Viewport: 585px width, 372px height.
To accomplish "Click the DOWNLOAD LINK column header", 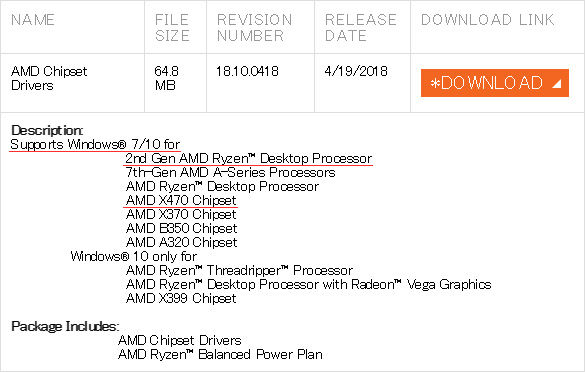I will pos(488,20).
